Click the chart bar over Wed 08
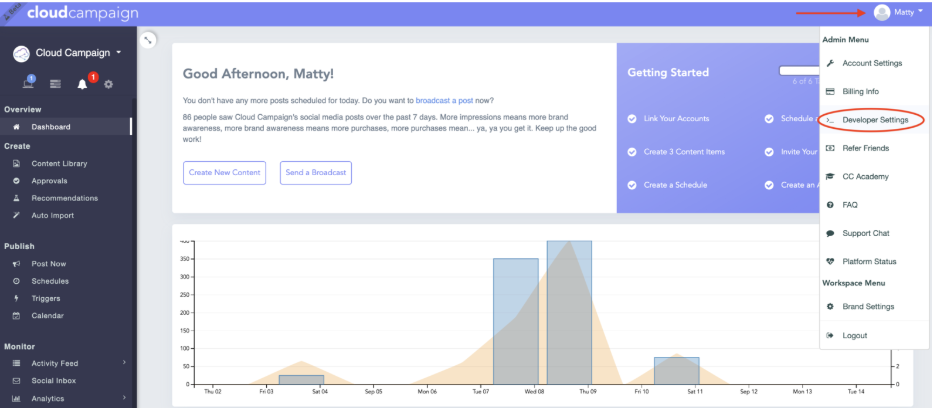This screenshot has width=932, height=408. point(516,321)
